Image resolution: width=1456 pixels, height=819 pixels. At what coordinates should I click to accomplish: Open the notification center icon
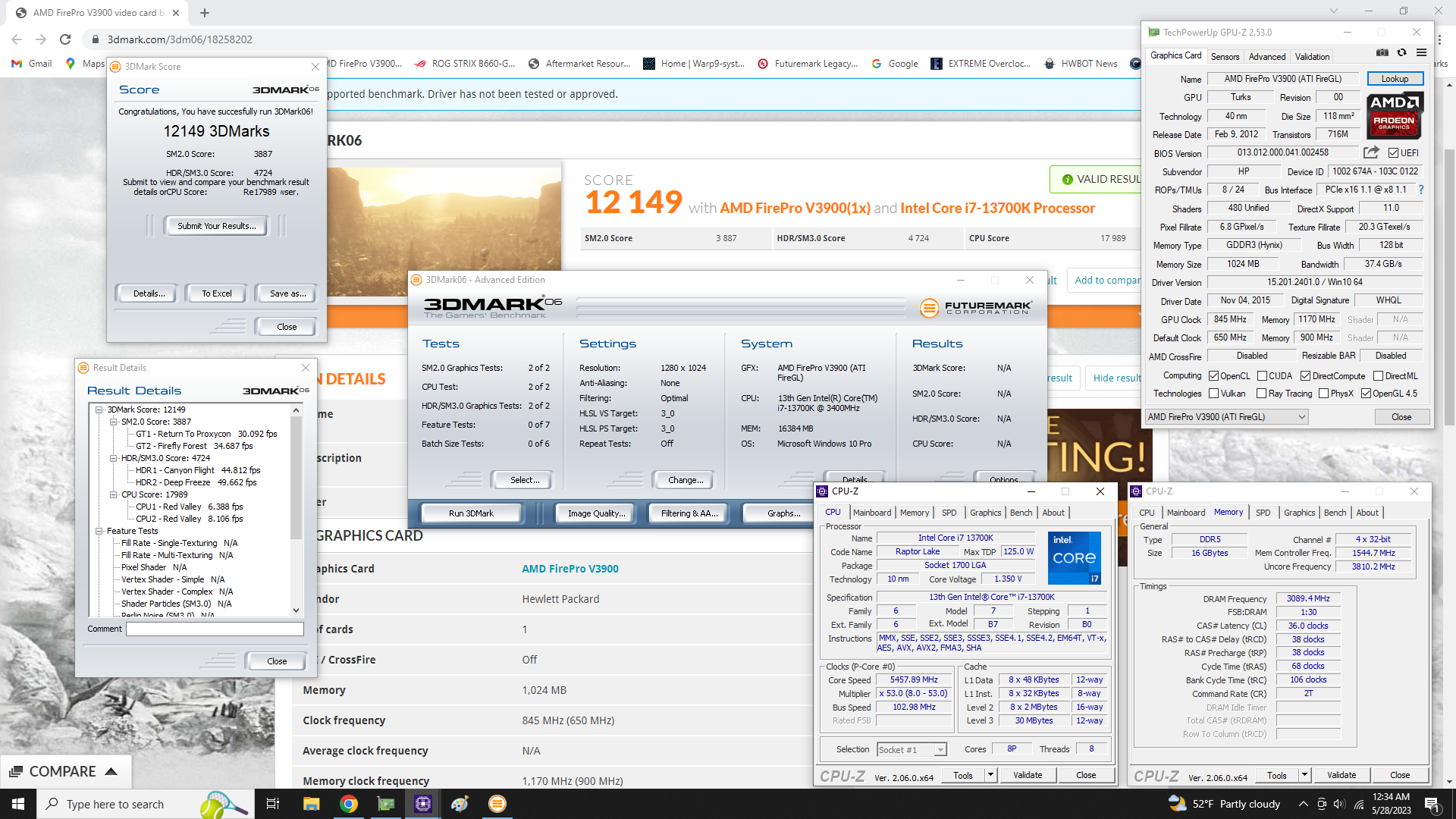1432,804
